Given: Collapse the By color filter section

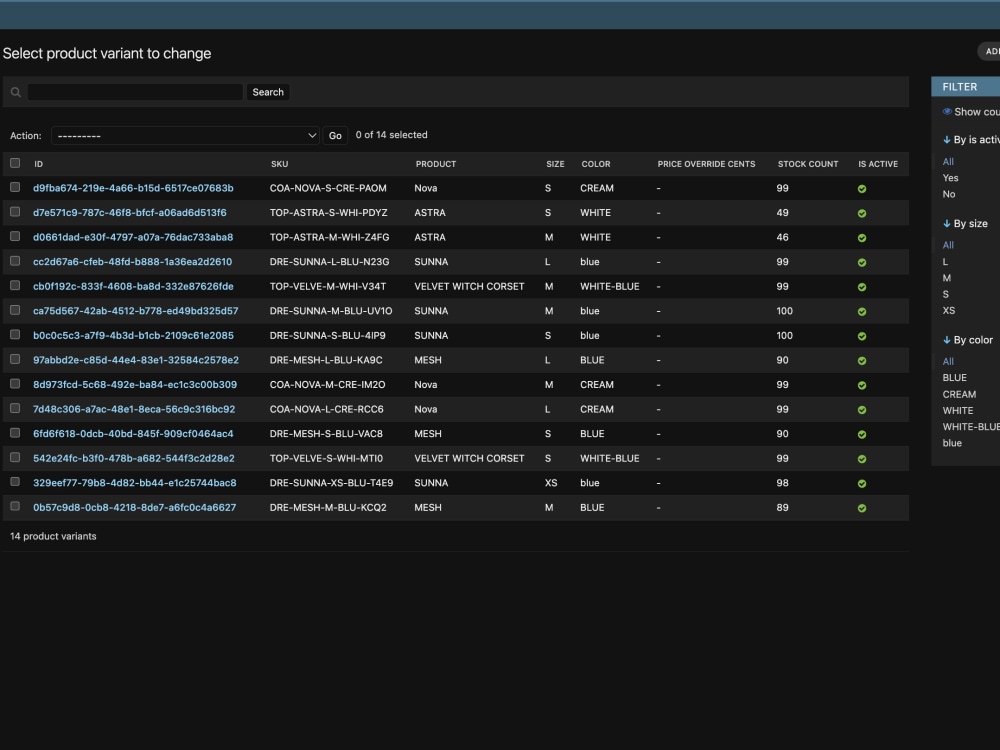Looking at the screenshot, I should coord(967,340).
